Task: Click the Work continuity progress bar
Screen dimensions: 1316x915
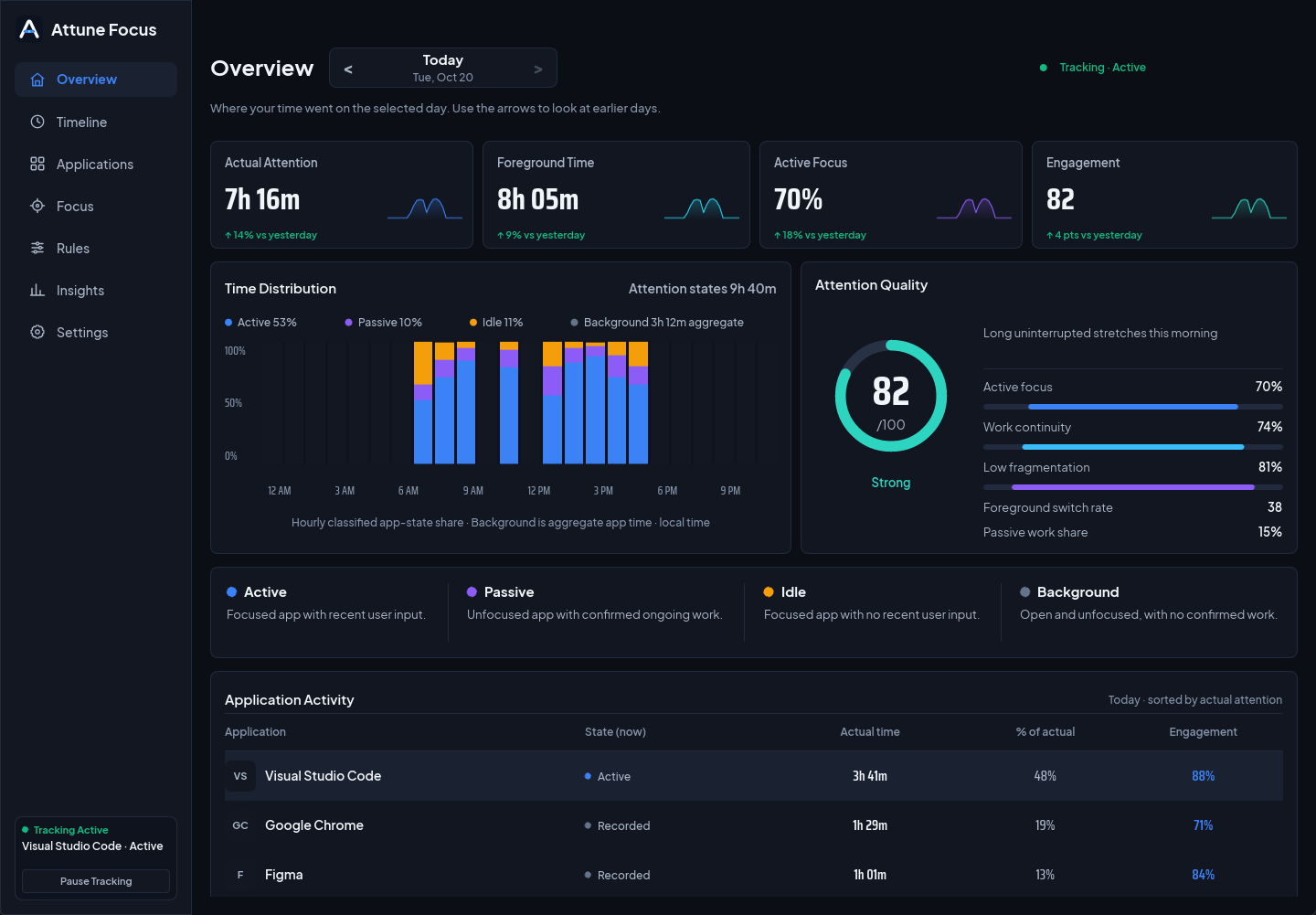Action: [1133, 447]
